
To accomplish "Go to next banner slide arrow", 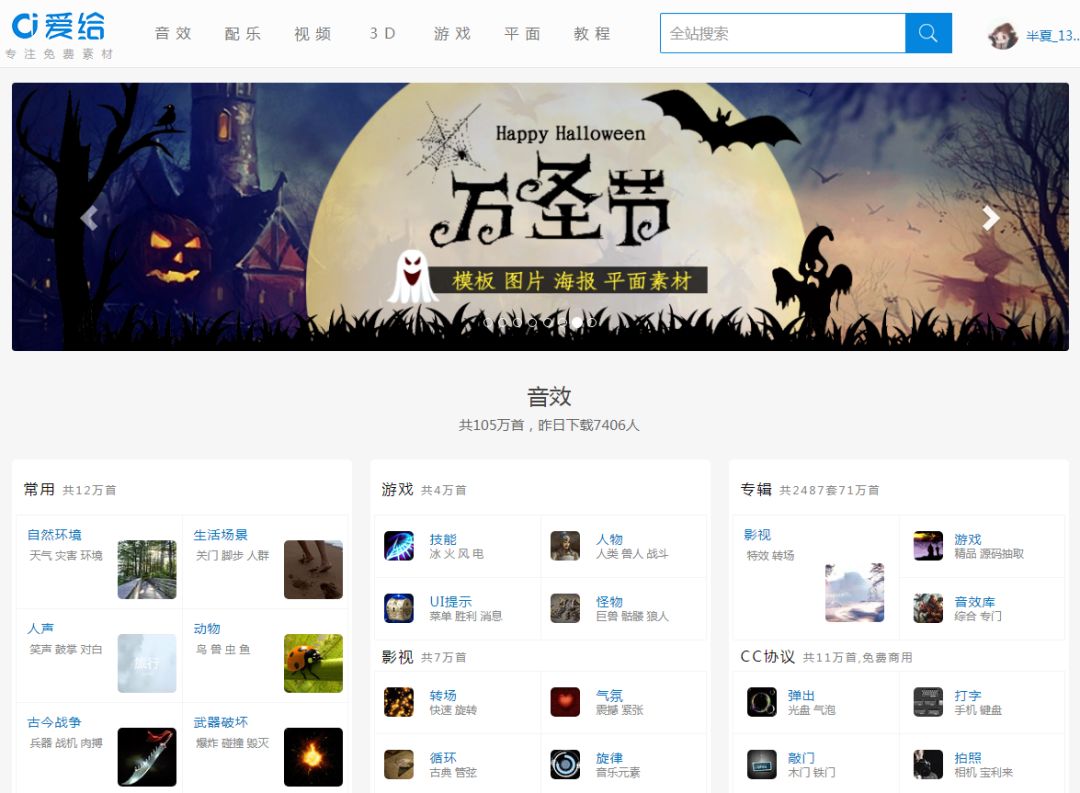I will [x=990, y=218].
